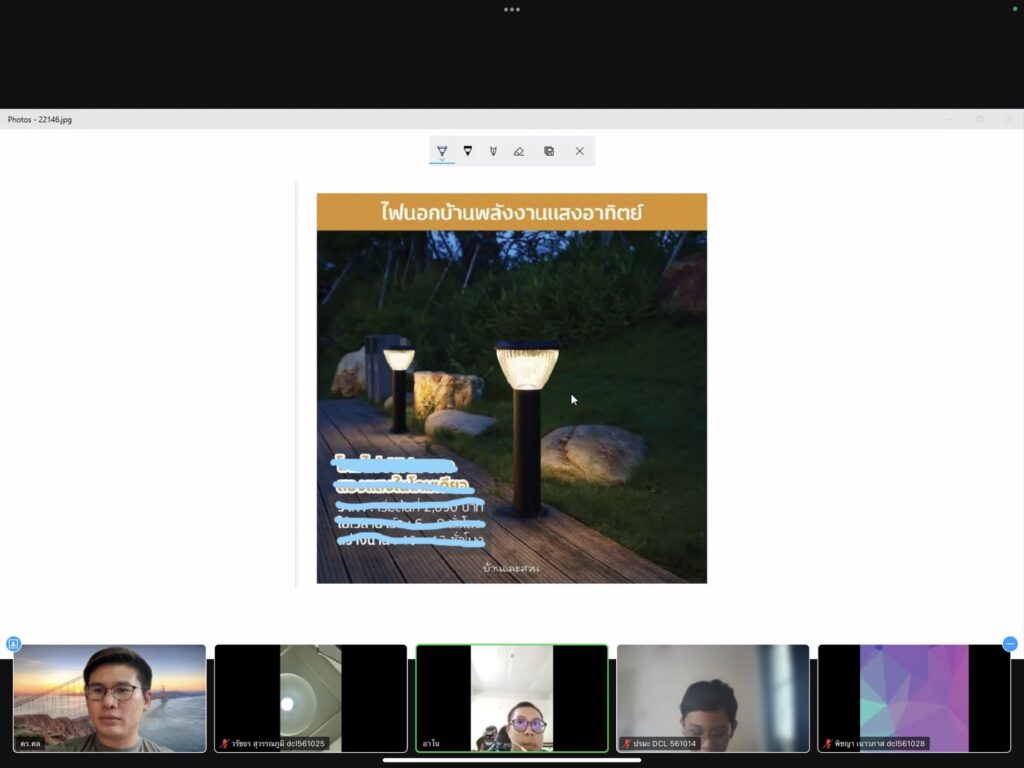The image size is (1024, 768).
Task: Select the ballpoint pen drawing tool
Action: 442,151
